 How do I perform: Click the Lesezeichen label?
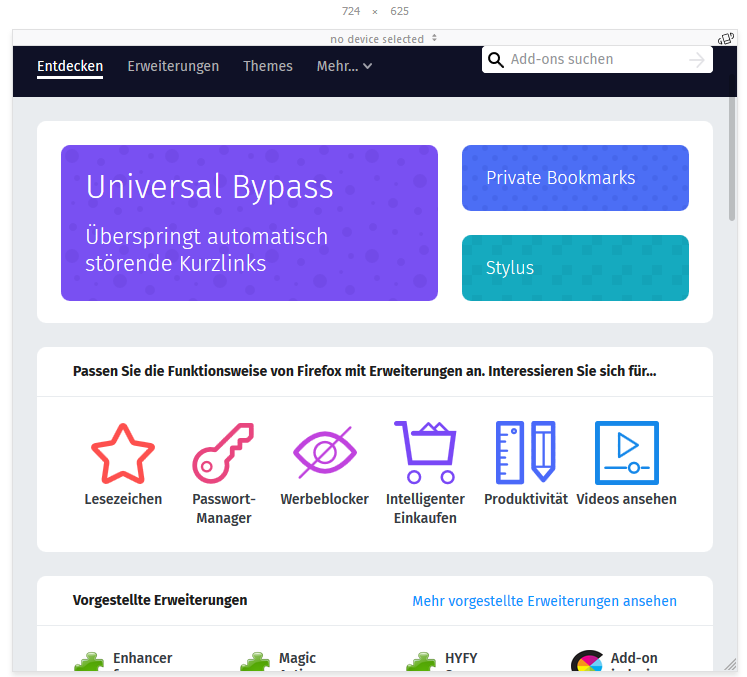[x=123, y=499]
